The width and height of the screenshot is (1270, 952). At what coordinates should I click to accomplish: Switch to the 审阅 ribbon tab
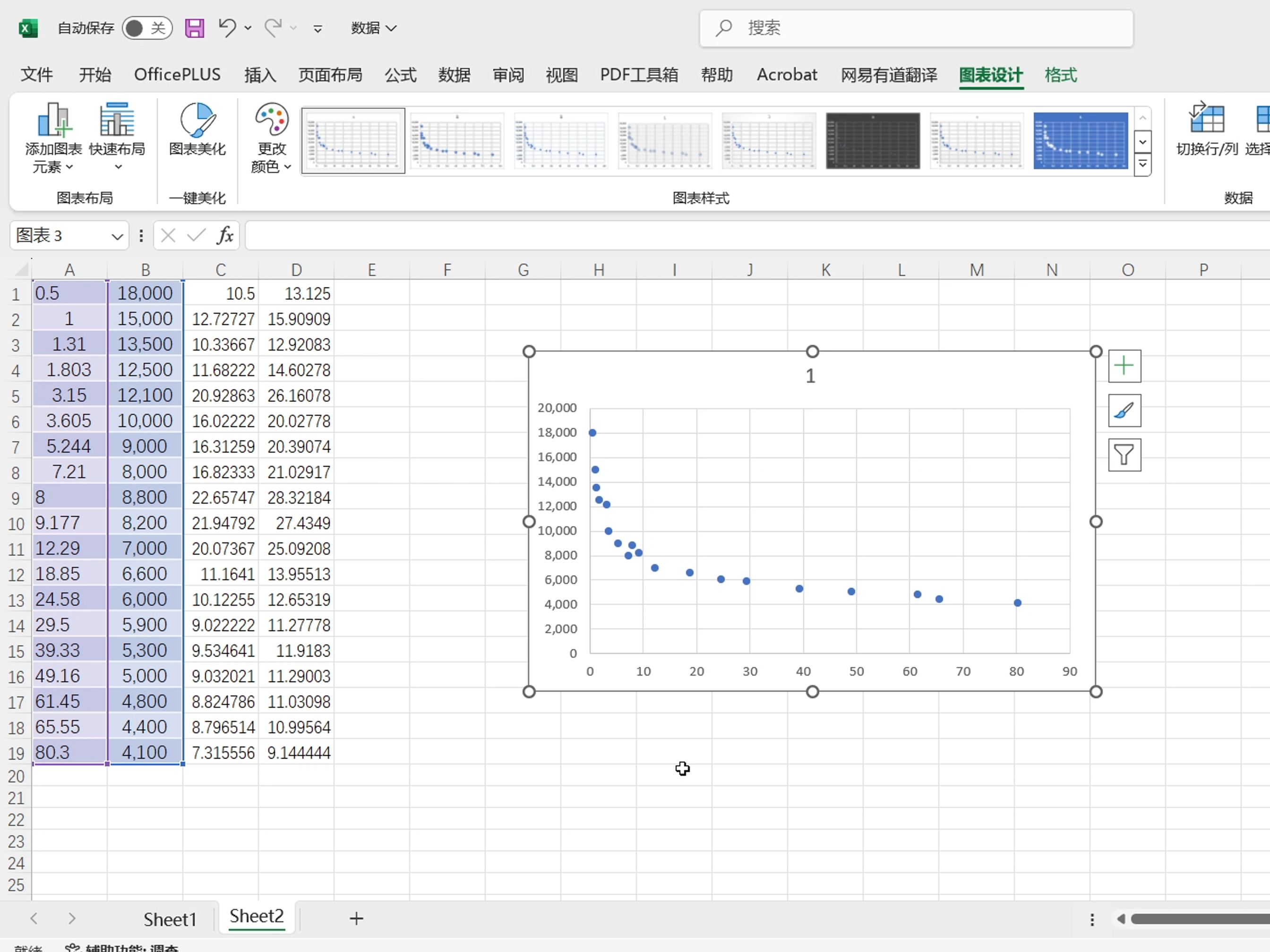pos(508,75)
